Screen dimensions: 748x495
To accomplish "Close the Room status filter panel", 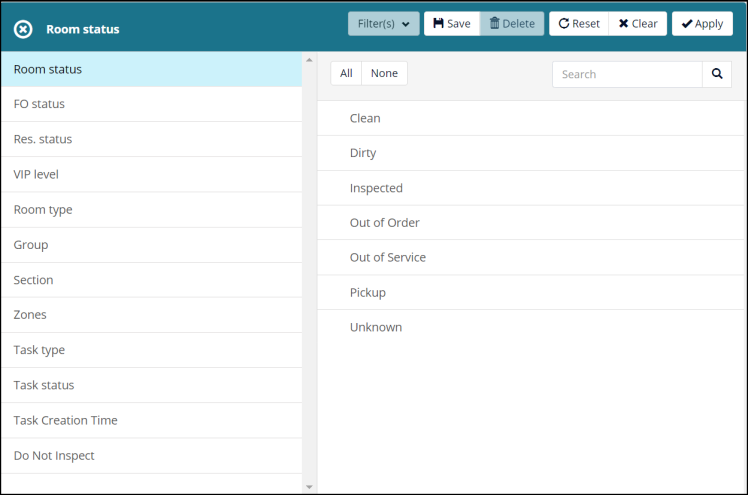I will (x=23, y=29).
